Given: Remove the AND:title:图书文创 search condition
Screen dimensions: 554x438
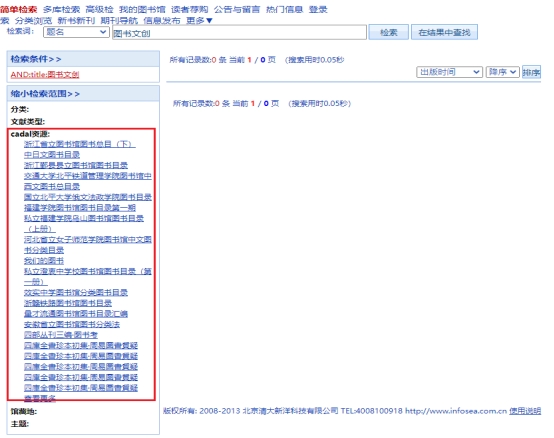Looking at the screenshot, I should coord(45,75).
